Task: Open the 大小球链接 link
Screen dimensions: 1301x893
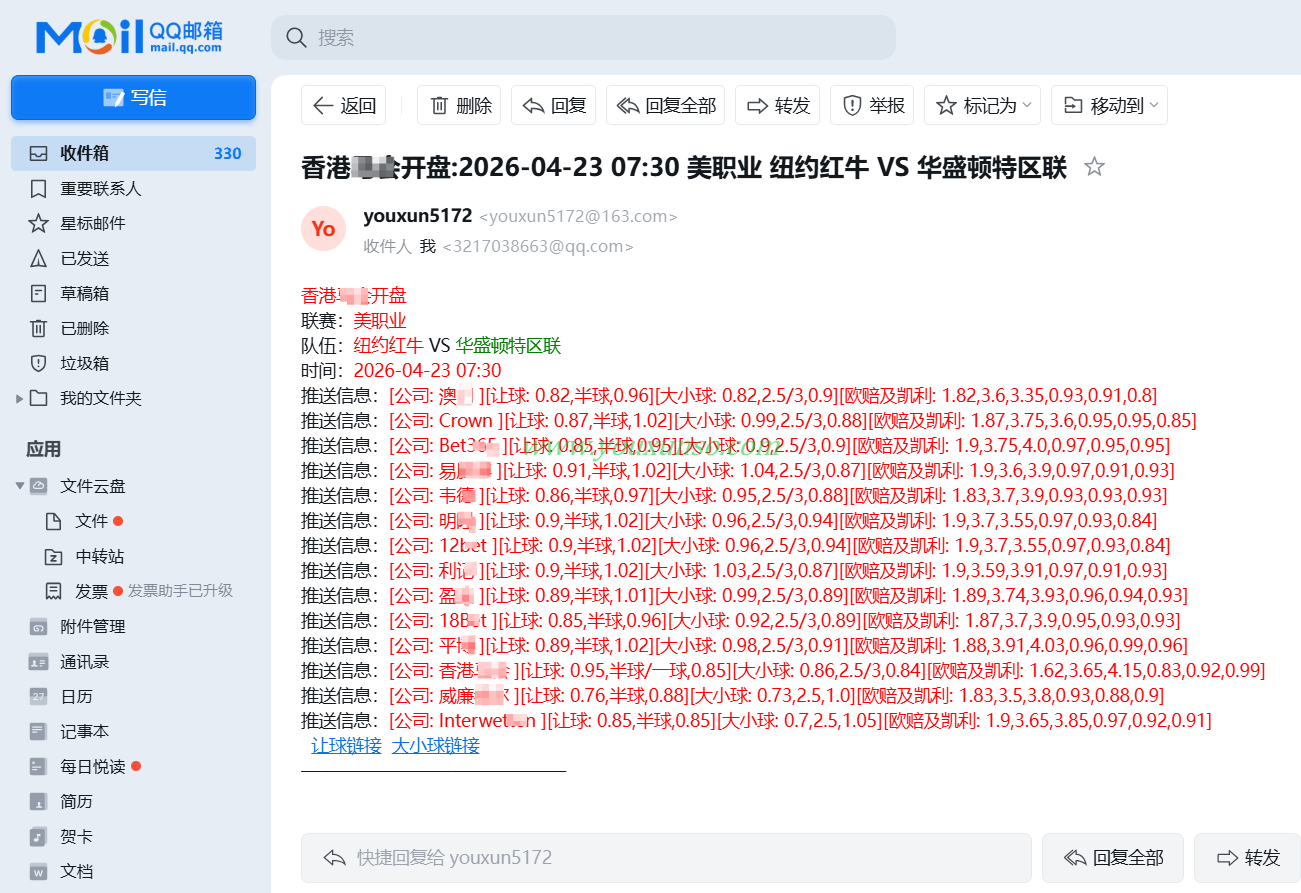Action: coord(436,745)
